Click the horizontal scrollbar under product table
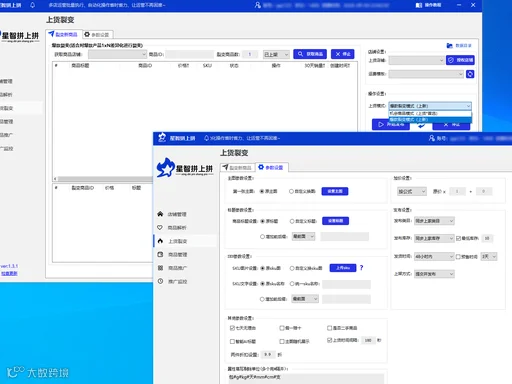This screenshot has width=512, height=384. [x=104, y=179]
